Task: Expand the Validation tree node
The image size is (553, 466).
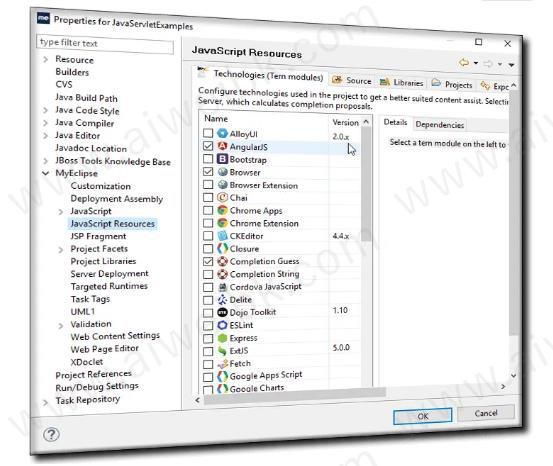Action: coord(61,325)
